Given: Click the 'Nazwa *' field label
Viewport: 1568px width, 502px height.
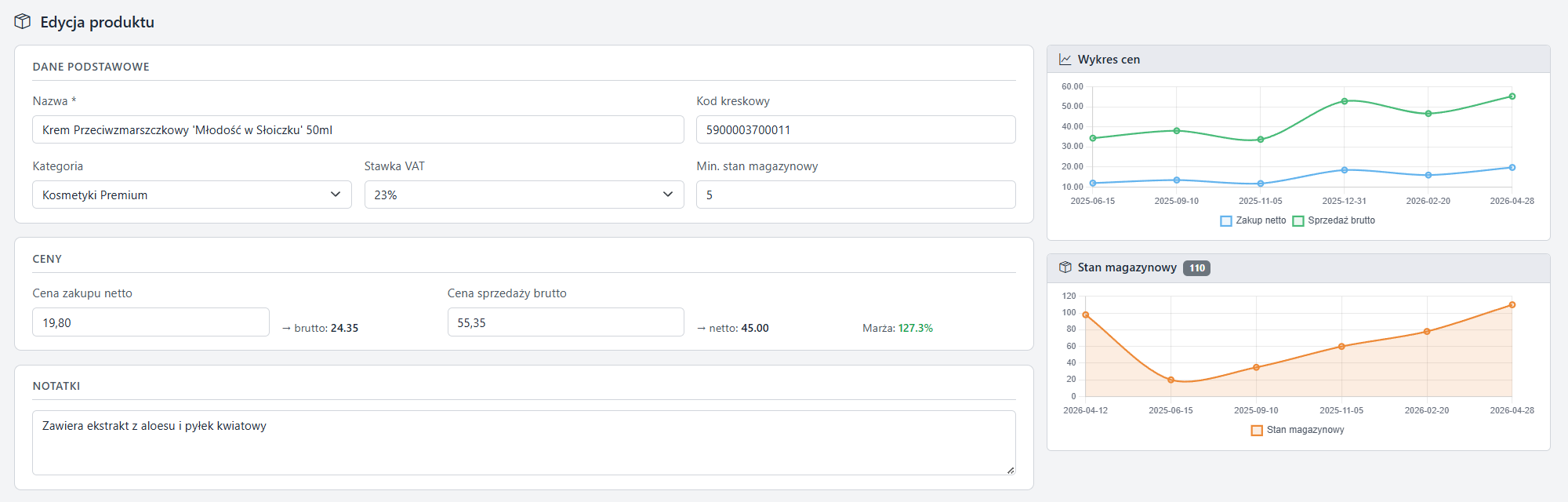Looking at the screenshot, I should click(54, 101).
